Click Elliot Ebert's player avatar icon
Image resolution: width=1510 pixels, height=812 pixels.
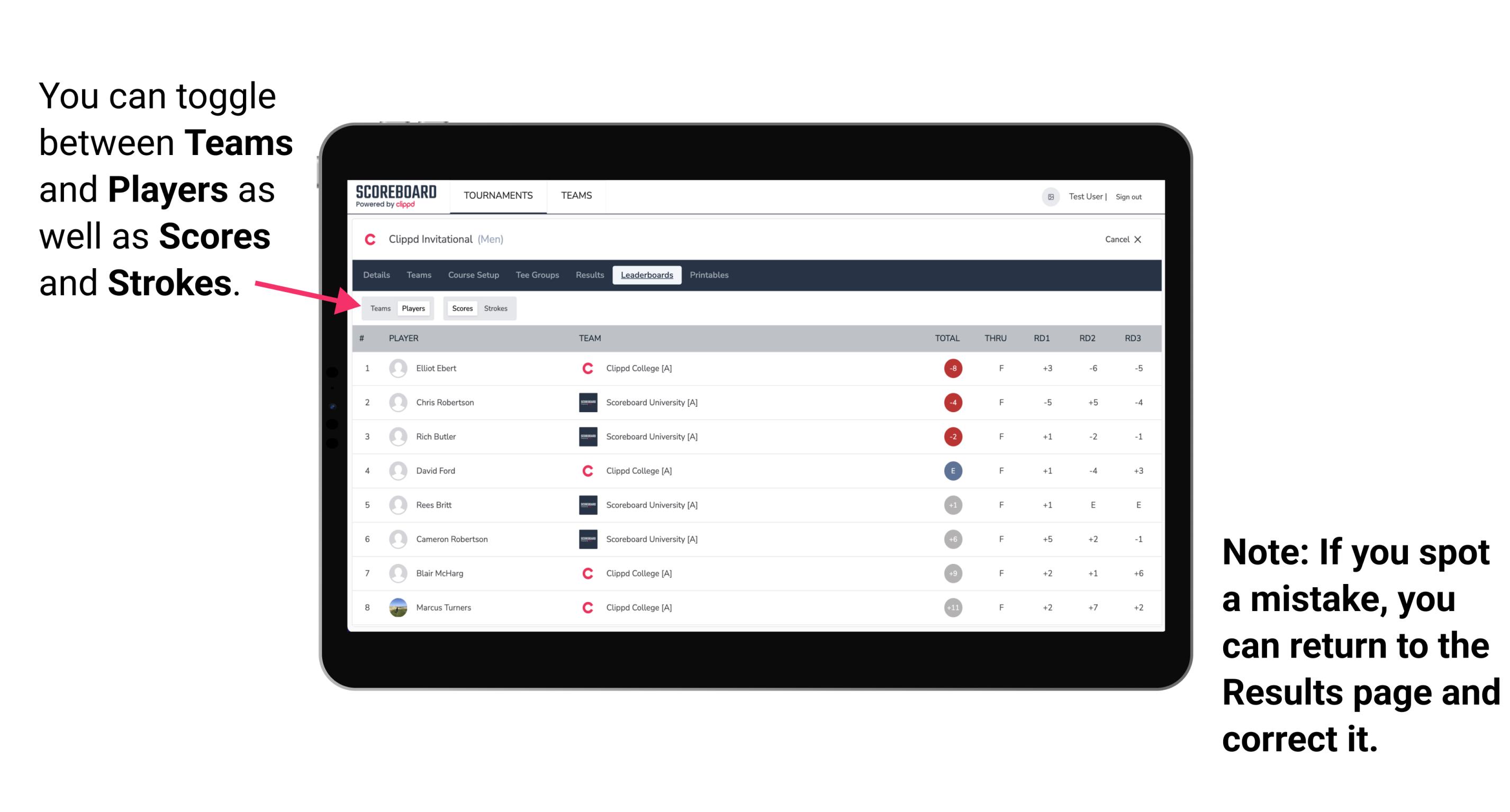tap(397, 368)
